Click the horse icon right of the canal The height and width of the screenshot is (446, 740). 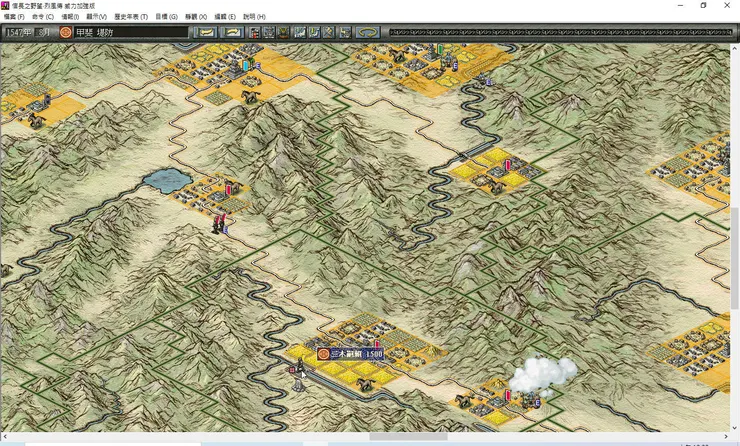365,385
